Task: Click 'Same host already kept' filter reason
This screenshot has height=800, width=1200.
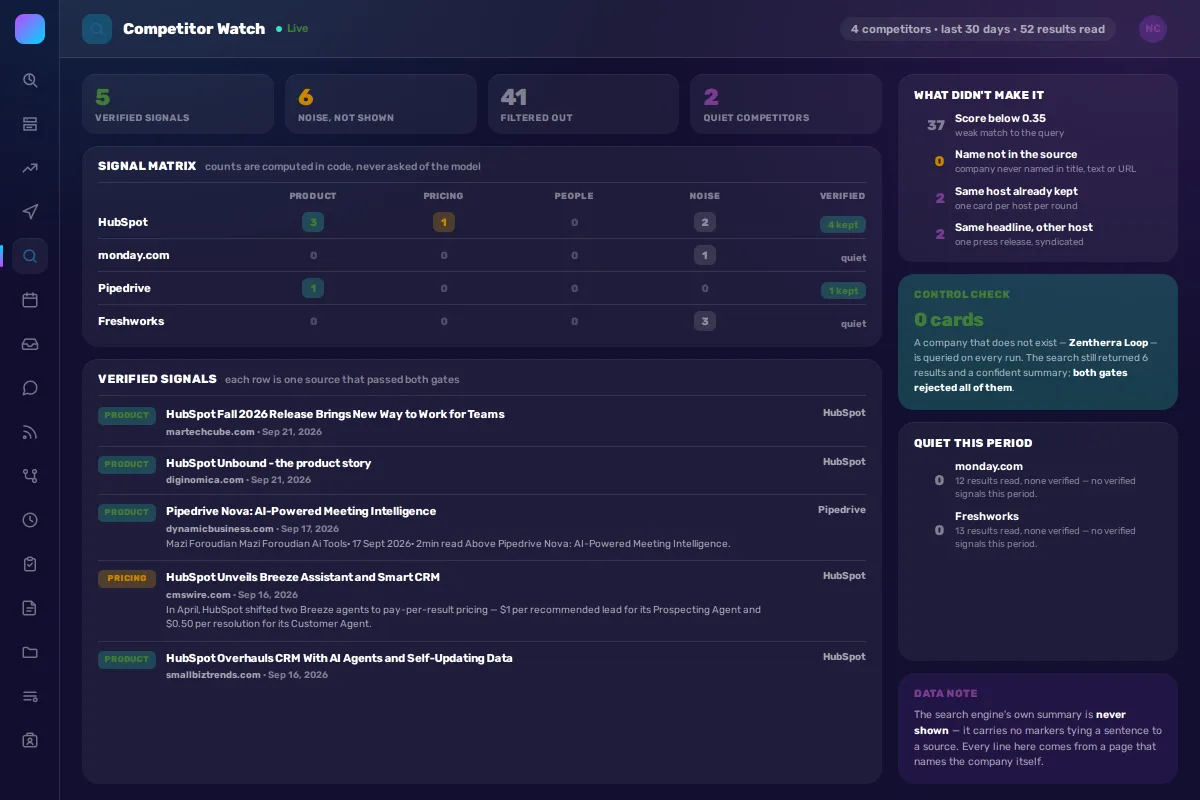Action: [x=1016, y=191]
